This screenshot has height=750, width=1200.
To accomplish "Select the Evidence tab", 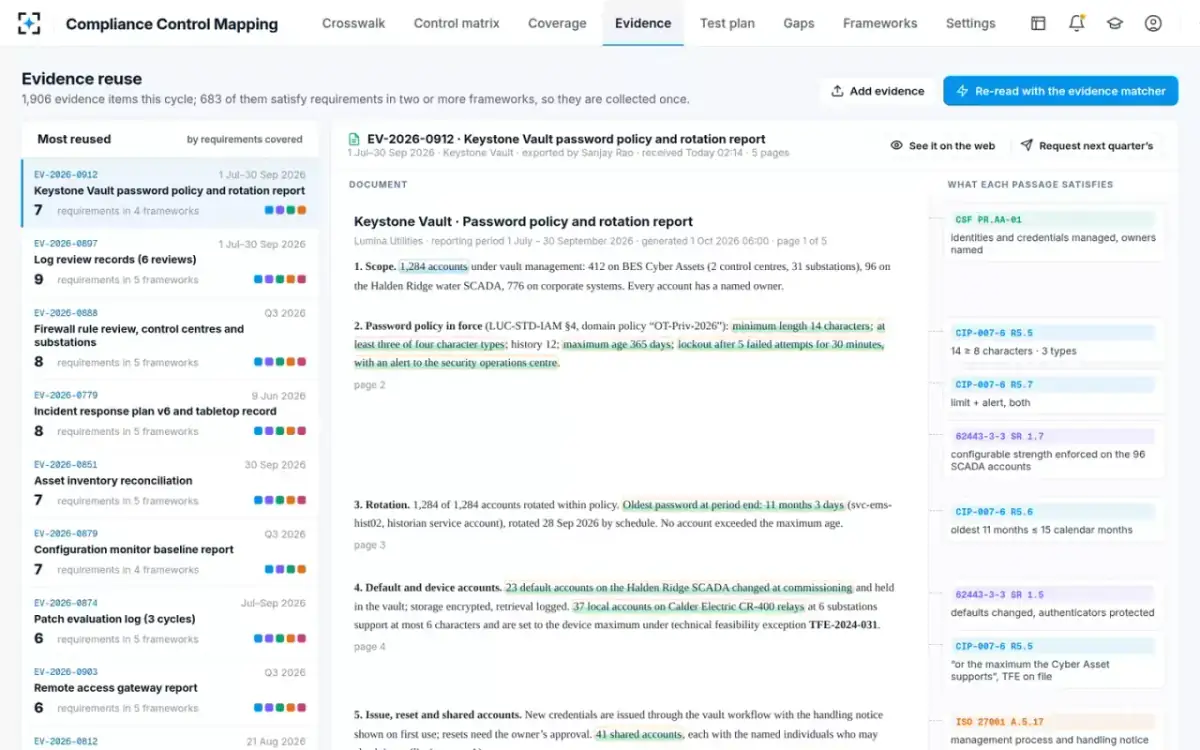I will tap(643, 23).
